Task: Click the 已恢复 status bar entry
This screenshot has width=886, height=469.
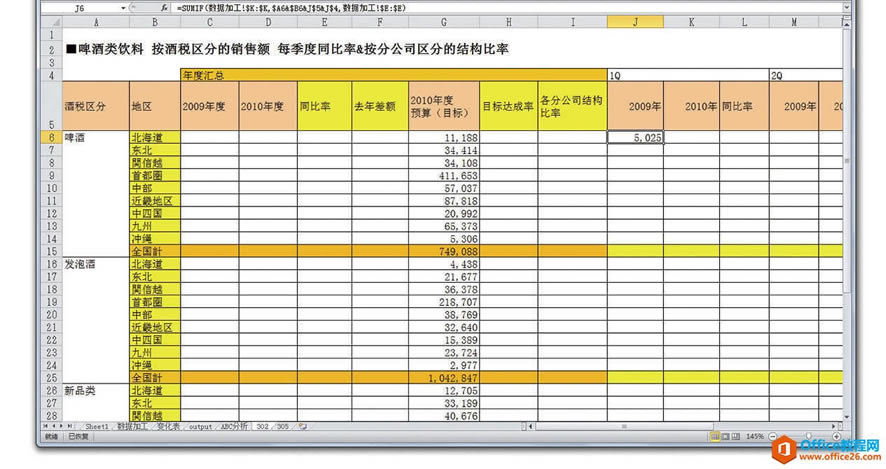Action: click(78, 437)
